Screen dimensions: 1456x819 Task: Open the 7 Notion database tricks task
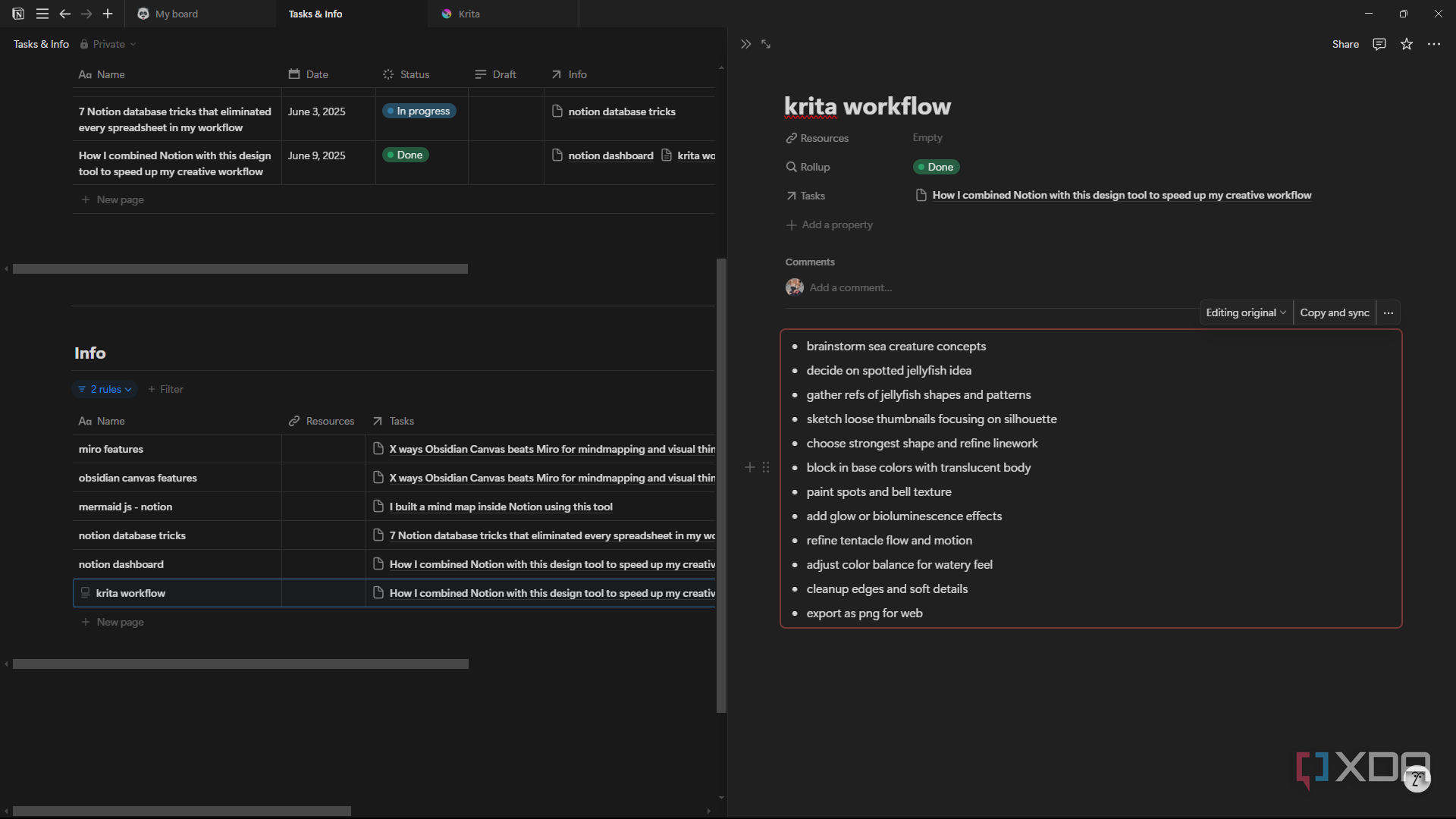(x=175, y=119)
